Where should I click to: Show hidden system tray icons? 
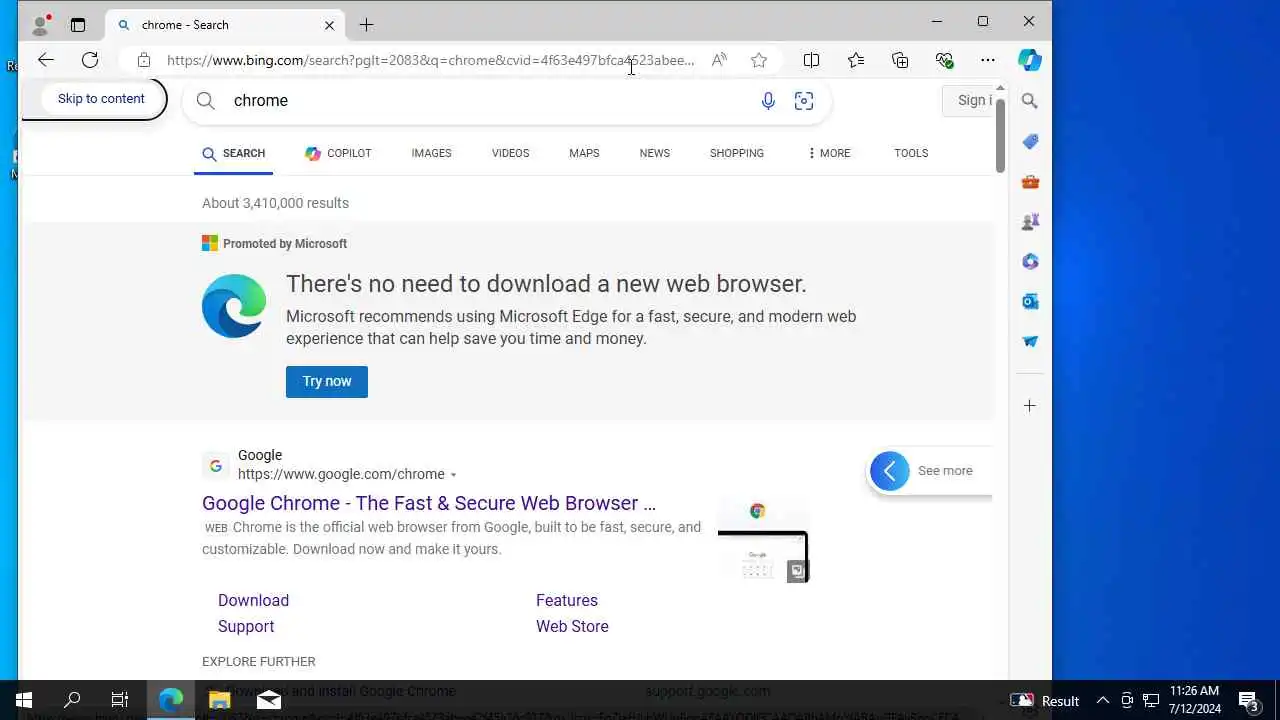pos(1103,700)
